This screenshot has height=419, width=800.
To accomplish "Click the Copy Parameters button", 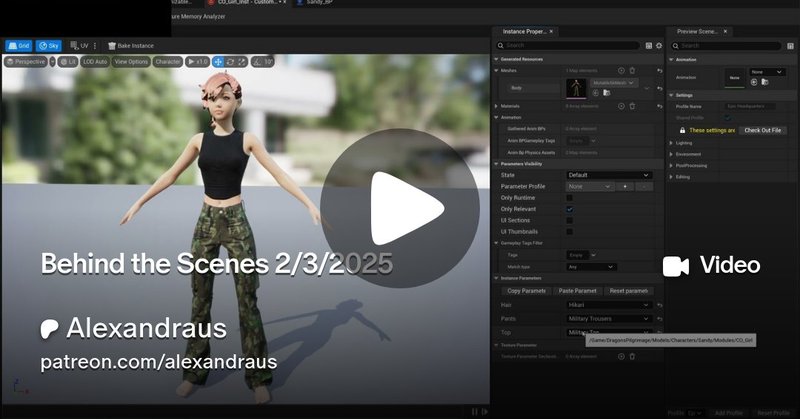I will pyautogui.click(x=526, y=291).
